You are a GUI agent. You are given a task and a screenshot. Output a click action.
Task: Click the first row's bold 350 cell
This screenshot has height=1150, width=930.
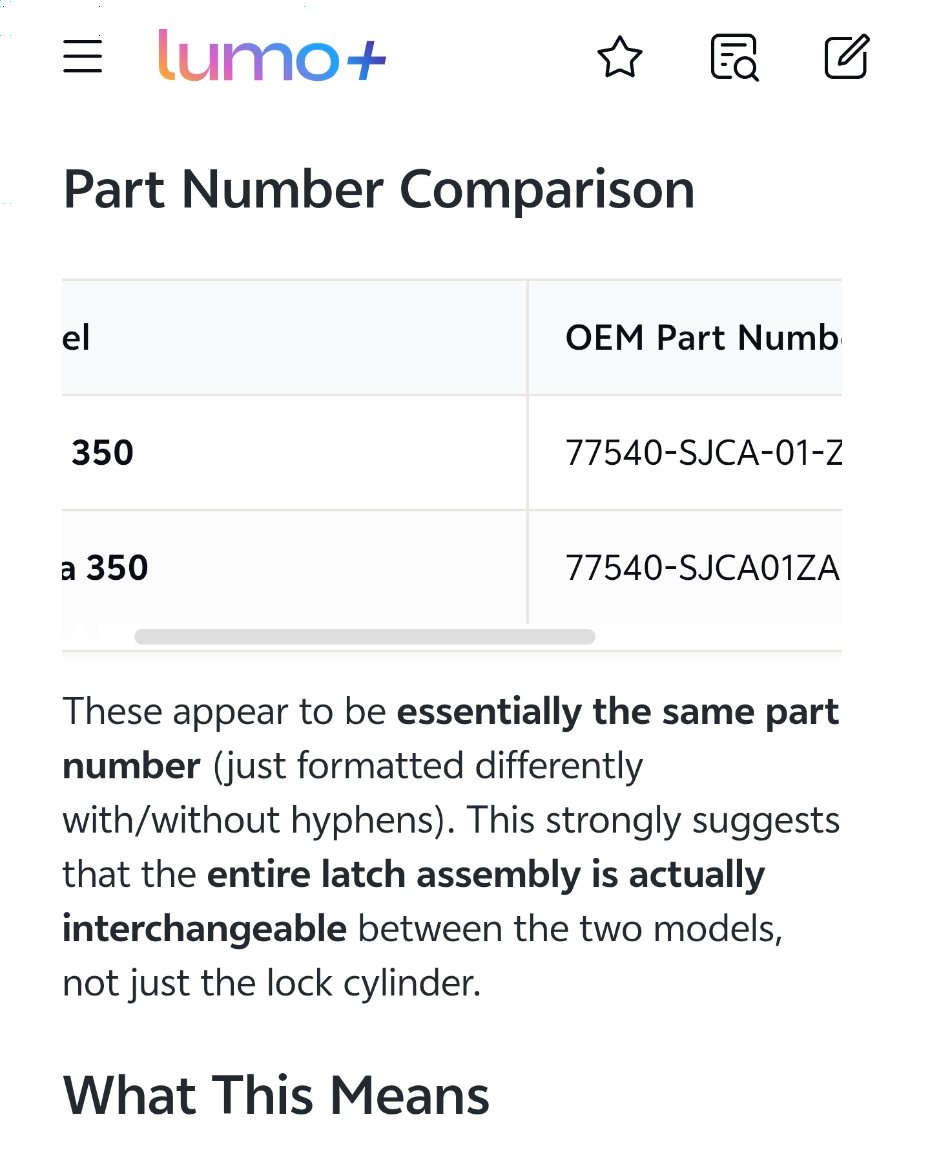pyautogui.click(x=102, y=453)
